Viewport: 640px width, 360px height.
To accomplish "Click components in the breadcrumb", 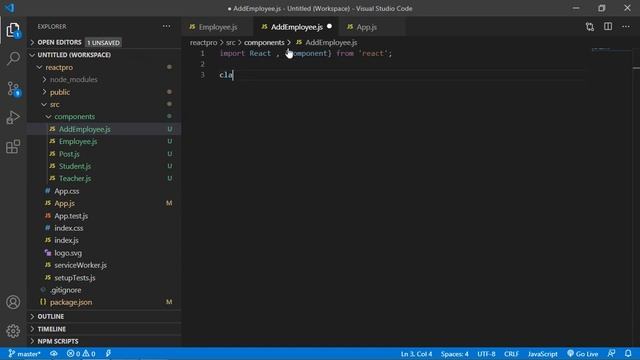I will tap(264, 42).
